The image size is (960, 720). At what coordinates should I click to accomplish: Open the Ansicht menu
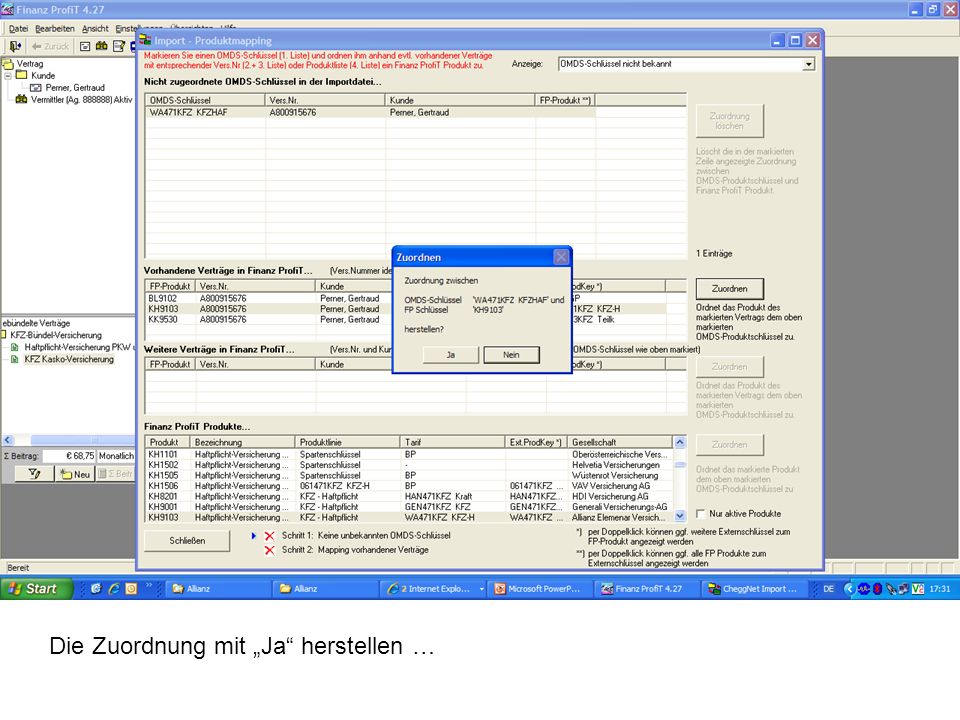[x=95, y=29]
